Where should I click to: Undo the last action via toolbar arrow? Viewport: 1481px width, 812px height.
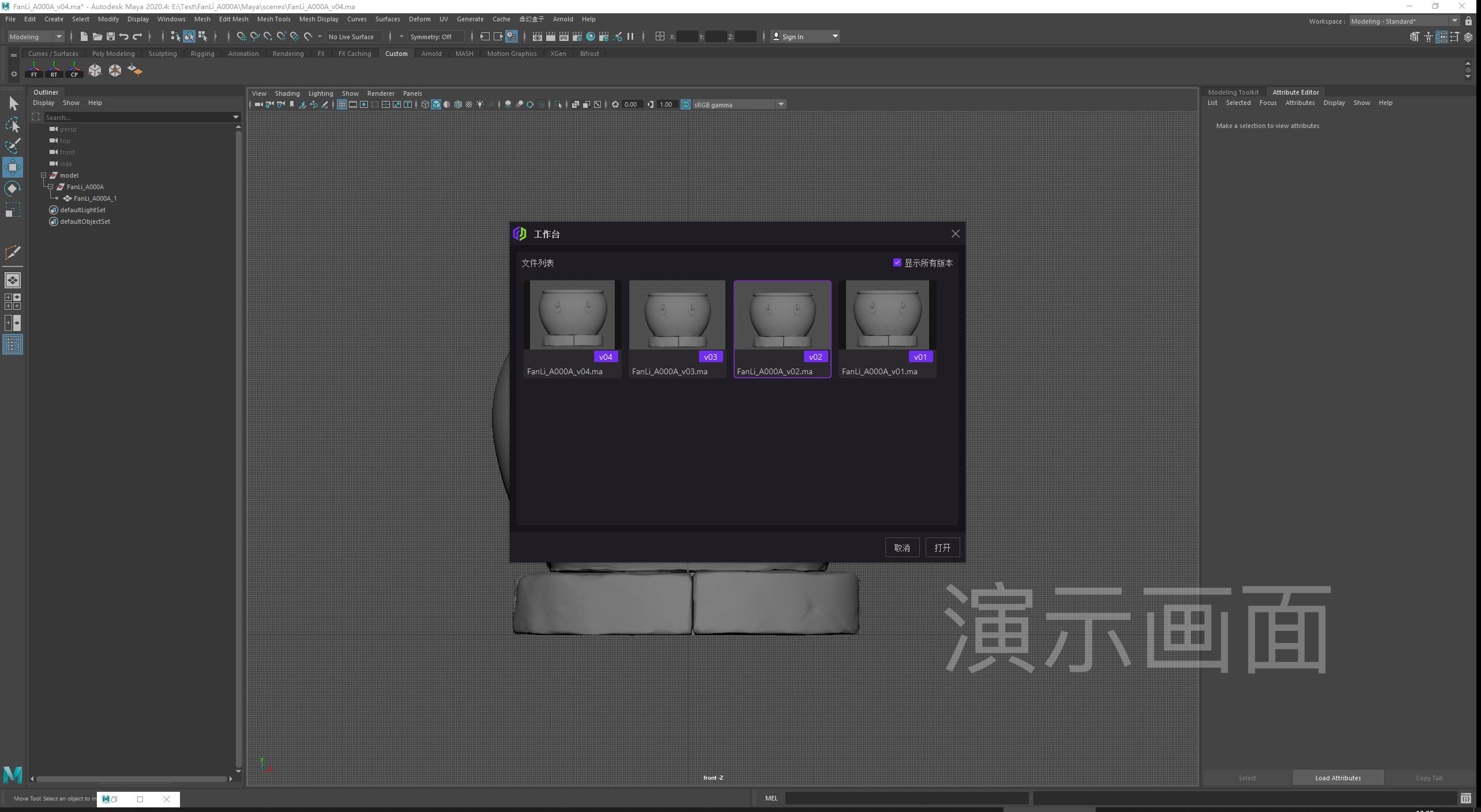click(123, 36)
